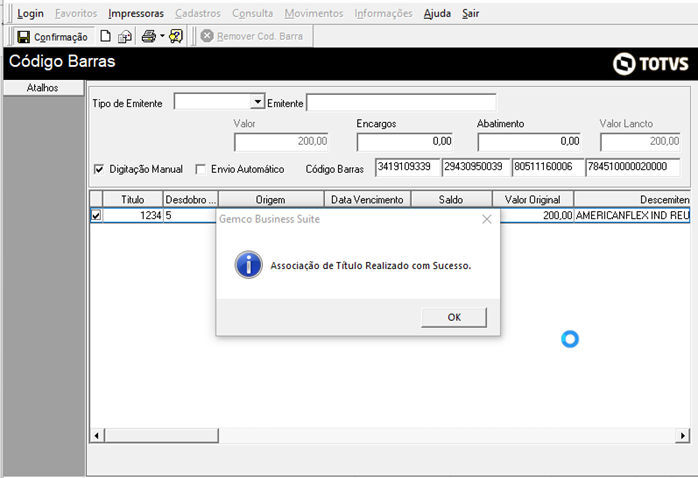This screenshot has height=478, width=698.
Task: Click the printer icon
Action: point(149,36)
